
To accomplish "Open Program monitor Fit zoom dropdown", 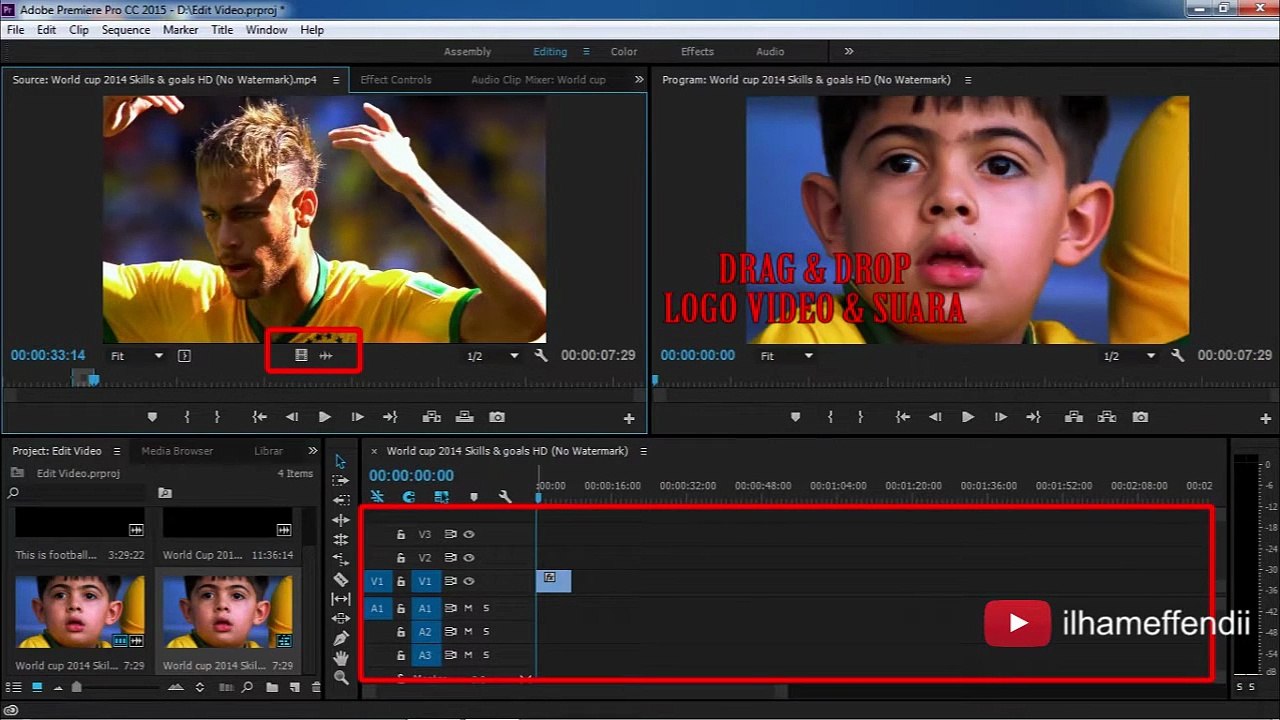I will [x=786, y=356].
